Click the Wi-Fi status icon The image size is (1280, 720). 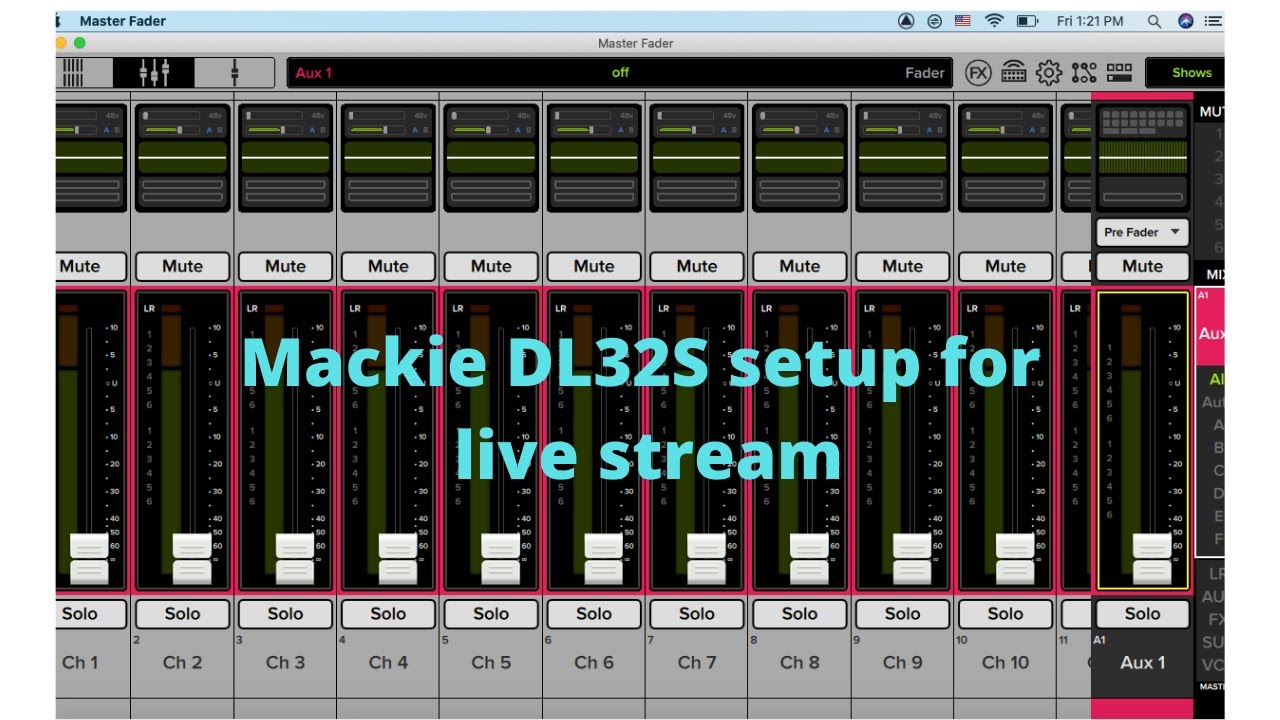pos(994,20)
